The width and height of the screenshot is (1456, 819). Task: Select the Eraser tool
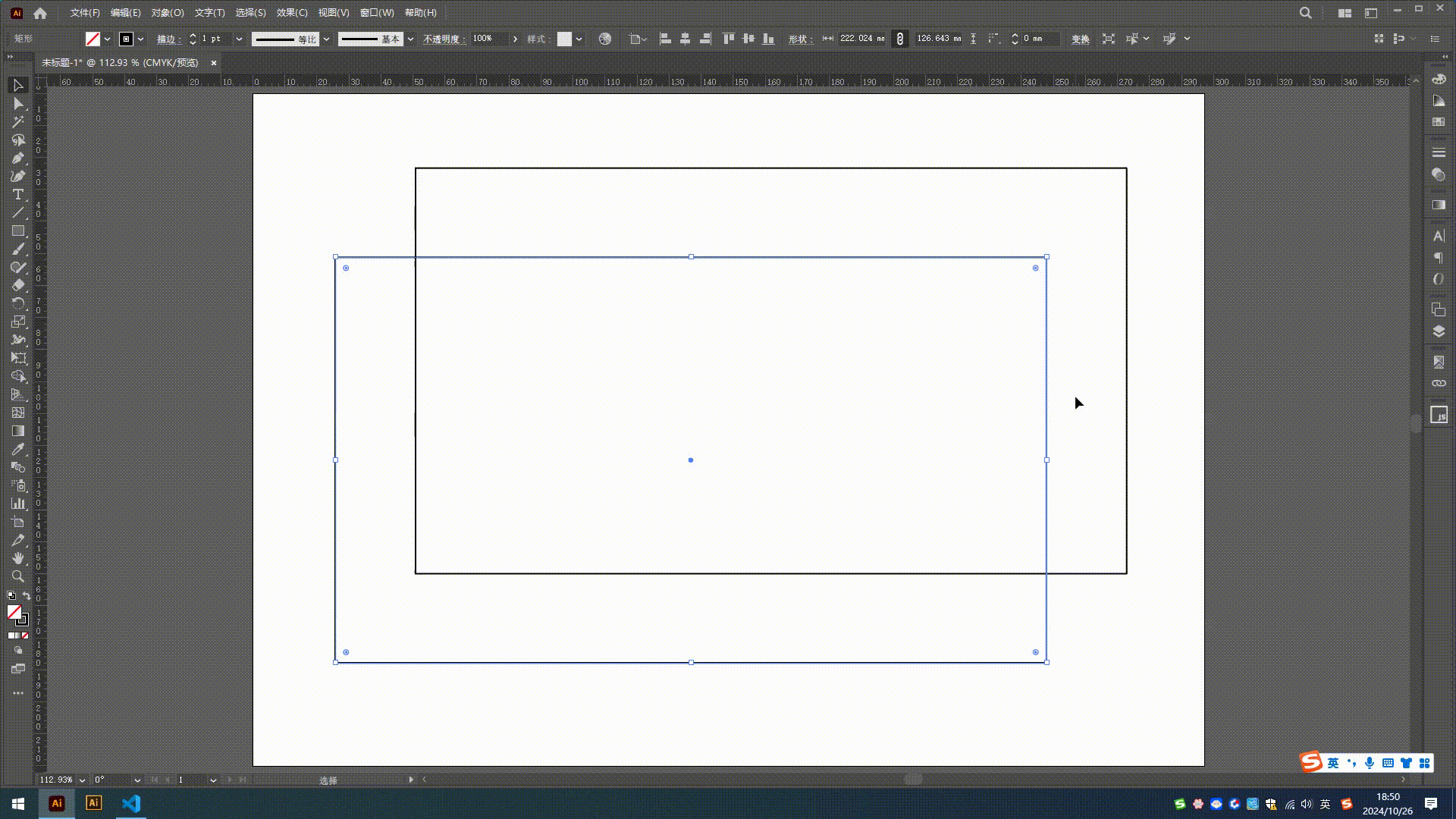coord(18,286)
